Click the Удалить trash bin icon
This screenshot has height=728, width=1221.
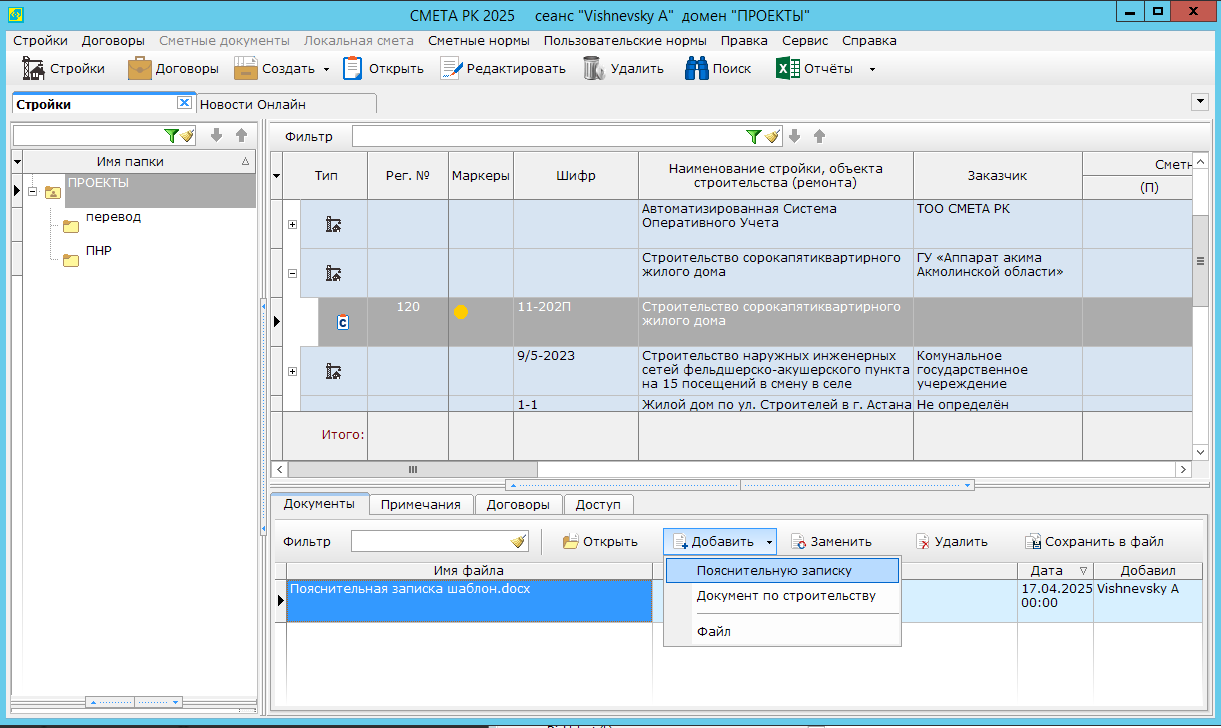(593, 69)
